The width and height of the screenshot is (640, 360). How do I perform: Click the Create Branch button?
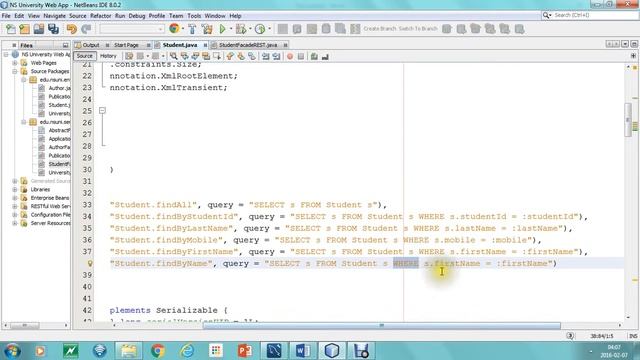(x=380, y=29)
